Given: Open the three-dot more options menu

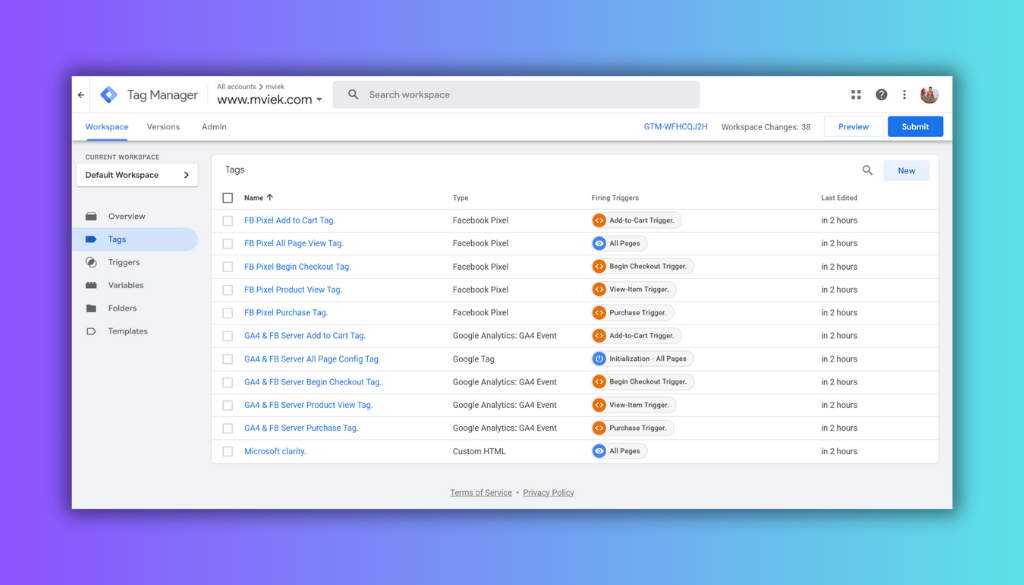Looking at the screenshot, I should 905,95.
